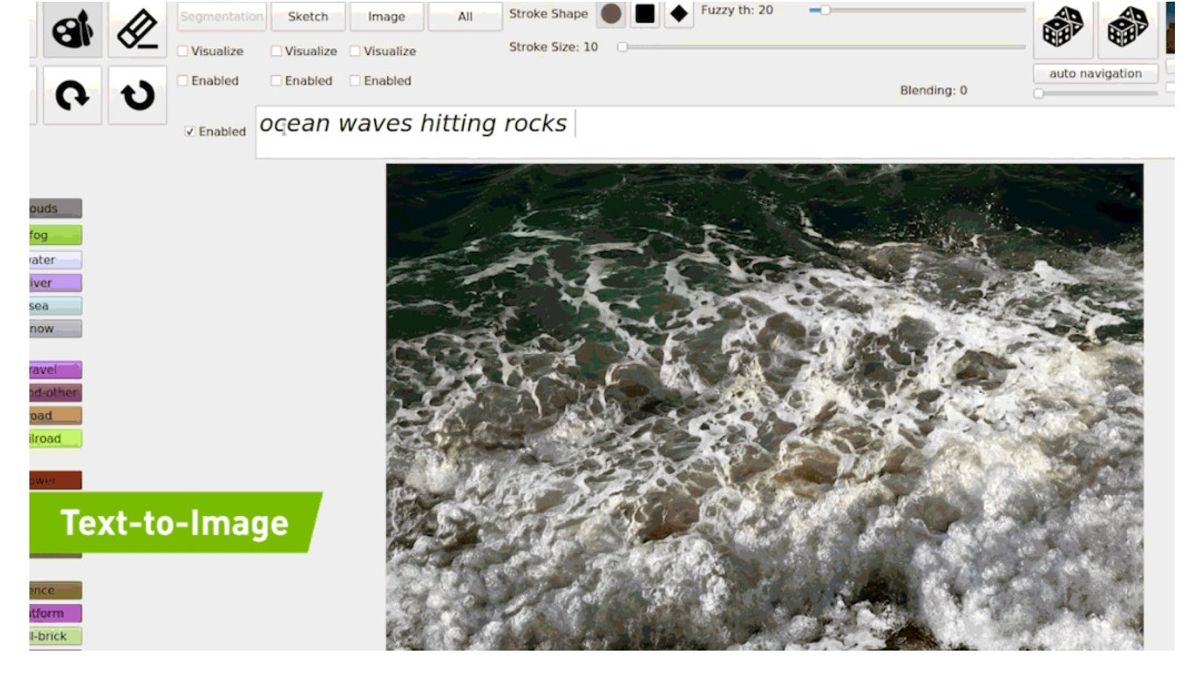Toggle Visualize checkbox under Image

pos(355,51)
